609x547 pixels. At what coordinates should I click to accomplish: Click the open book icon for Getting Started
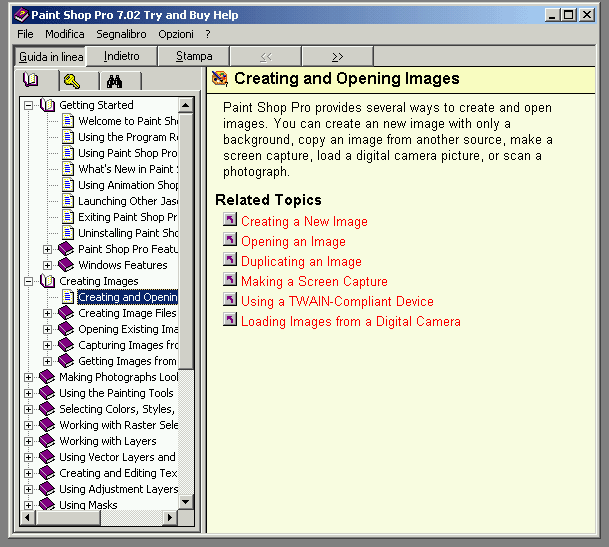pos(47,105)
